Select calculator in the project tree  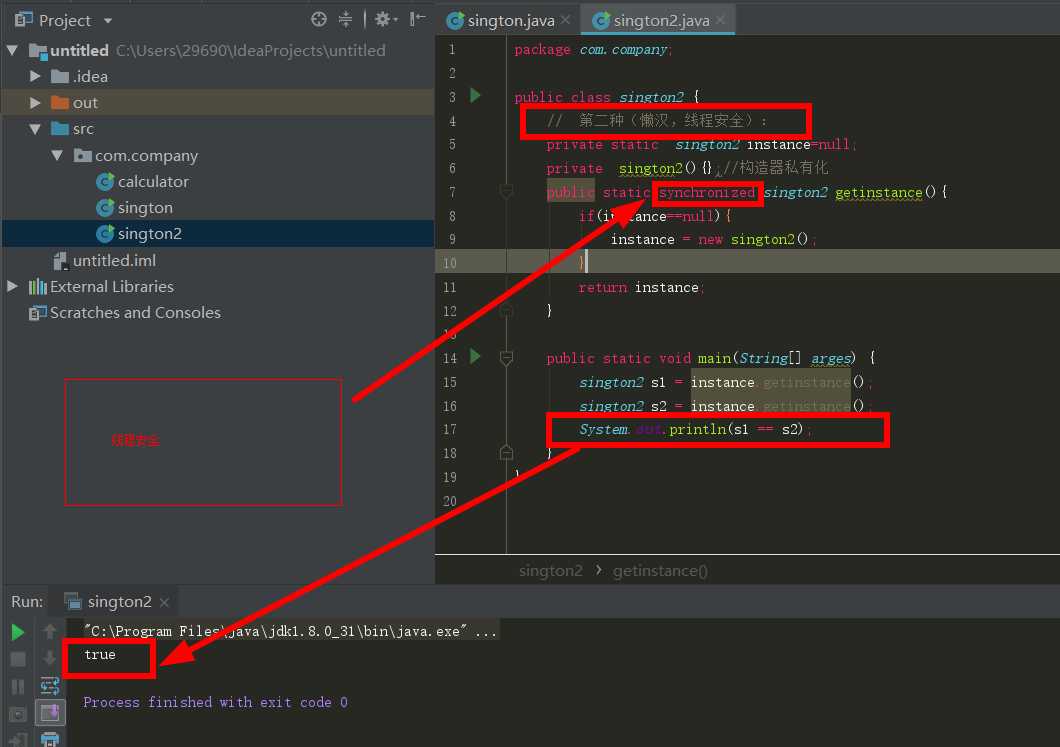pos(153,181)
